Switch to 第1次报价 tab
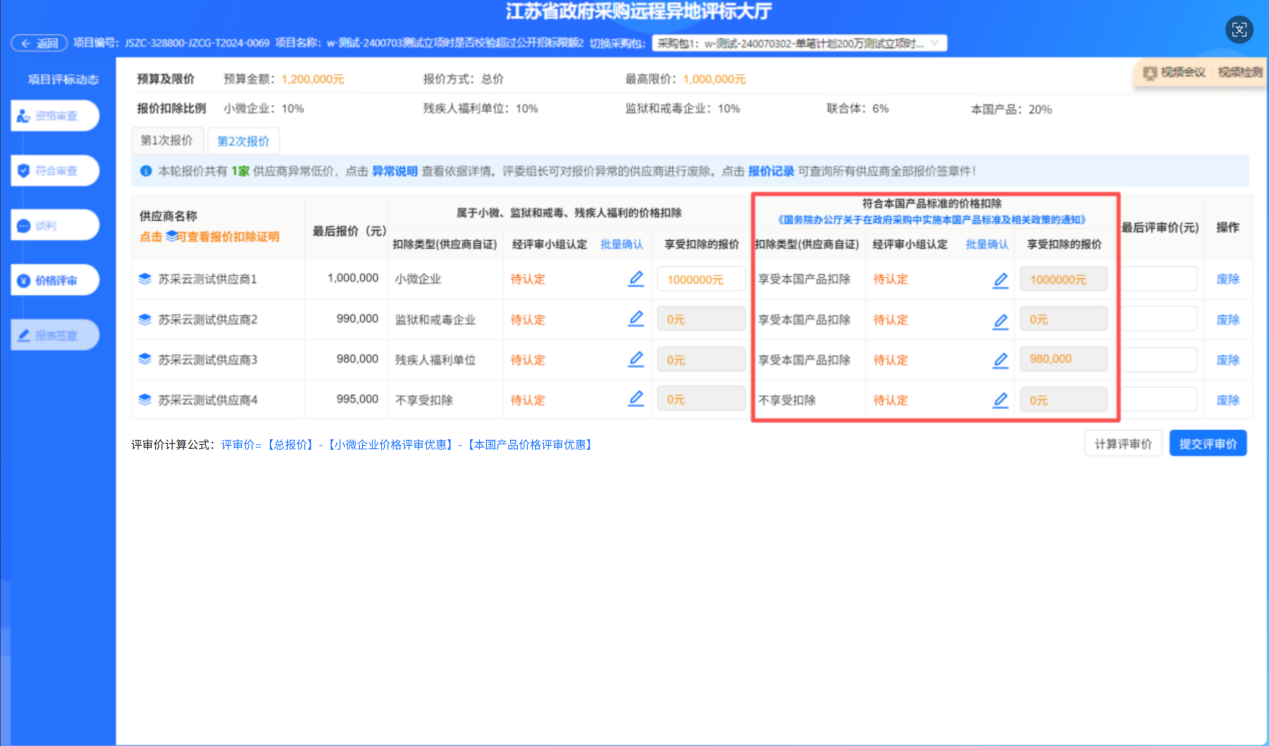 [x=168, y=141]
